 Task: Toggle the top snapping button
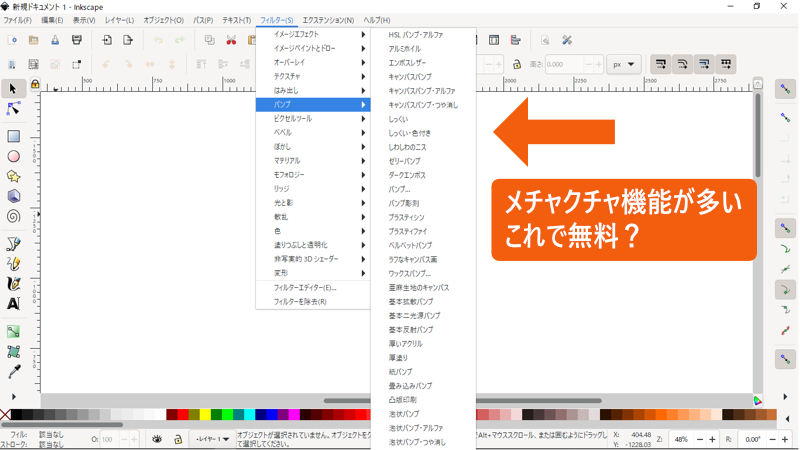coord(785,89)
